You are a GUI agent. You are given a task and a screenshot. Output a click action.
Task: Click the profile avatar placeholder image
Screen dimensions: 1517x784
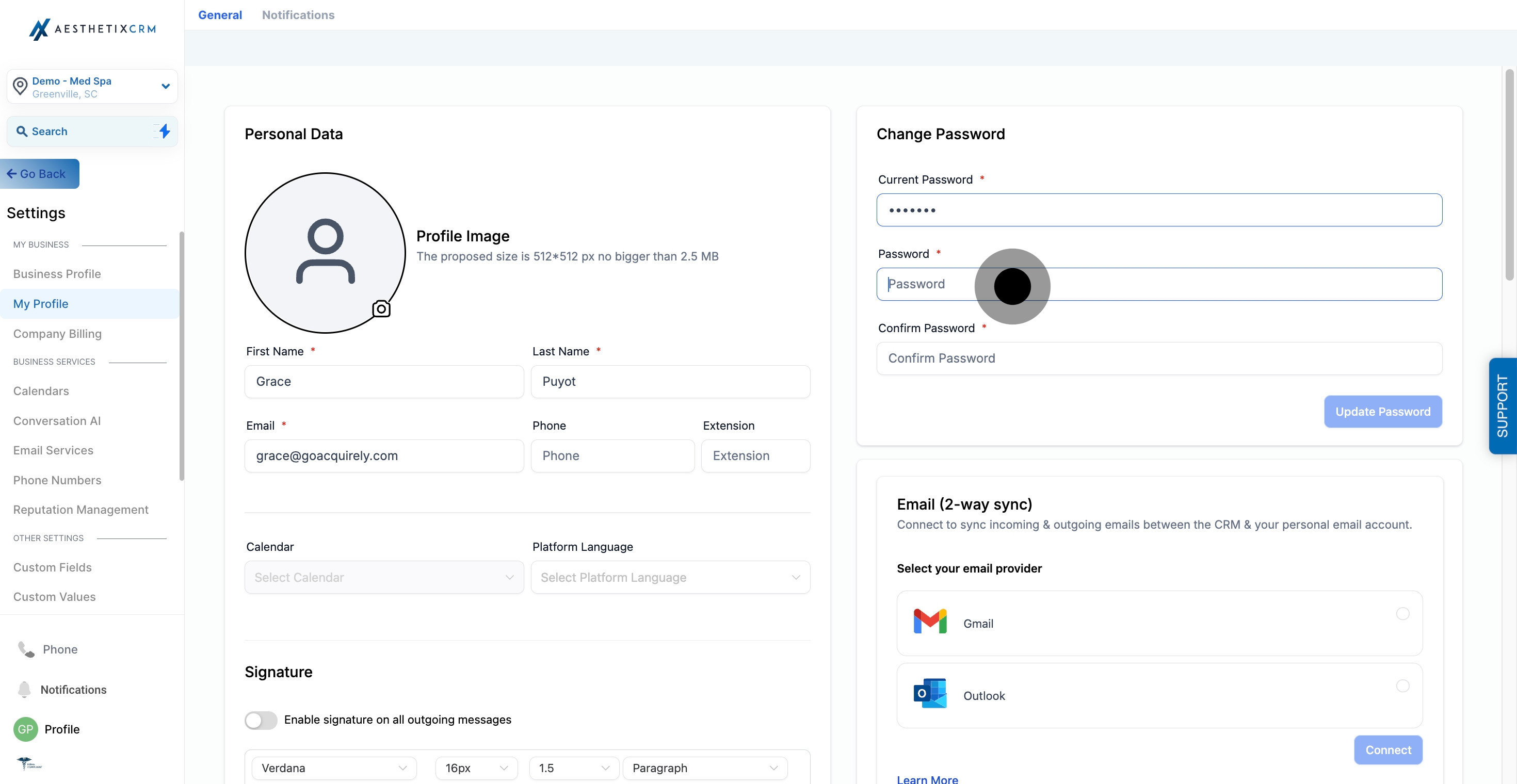tap(325, 253)
